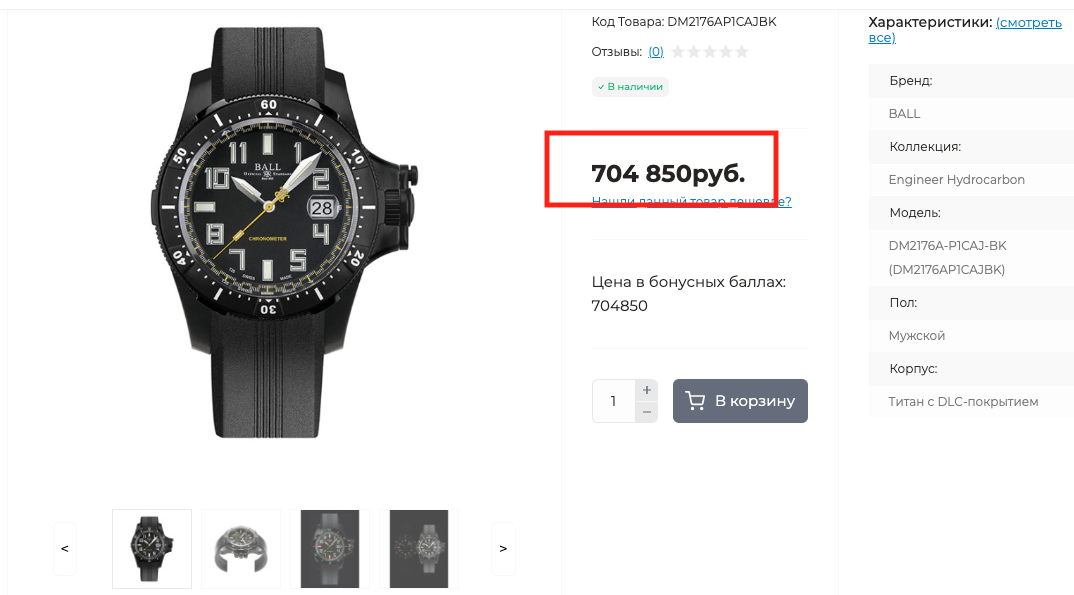The width and height of the screenshot is (1074, 595).
Task: Decrease quantity with the minus stepper
Action: tap(647, 412)
